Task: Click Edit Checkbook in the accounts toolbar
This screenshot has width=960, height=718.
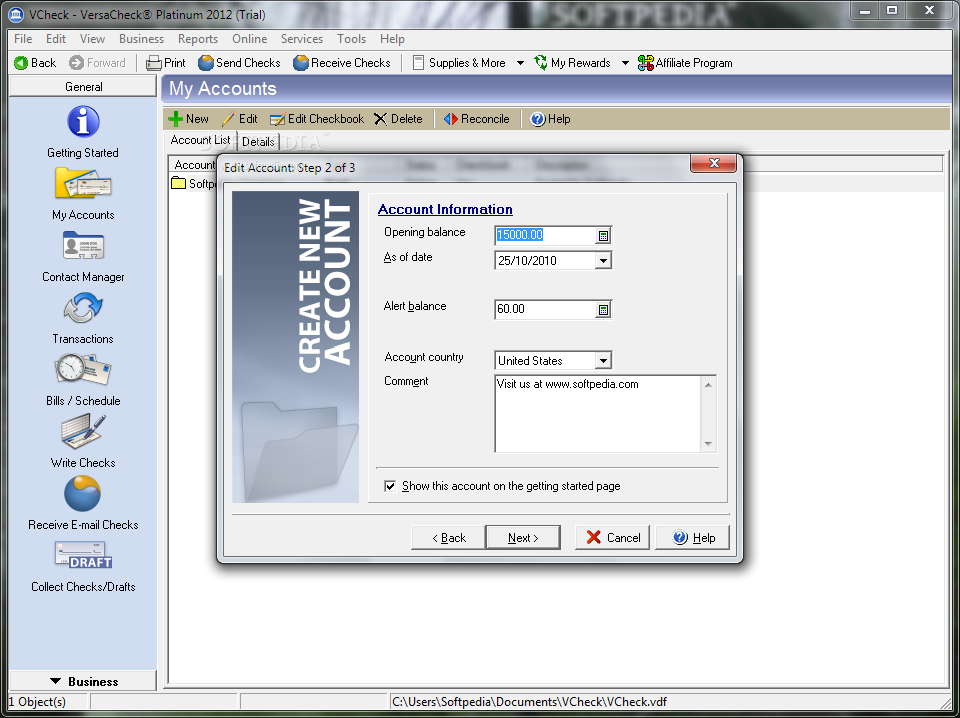Action: [317, 119]
